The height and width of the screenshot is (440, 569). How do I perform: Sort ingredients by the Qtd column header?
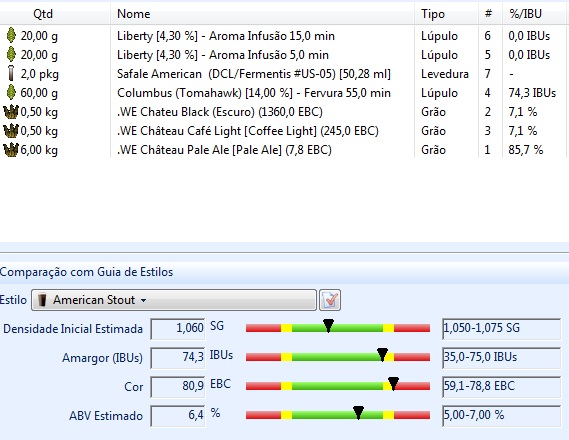click(43, 14)
